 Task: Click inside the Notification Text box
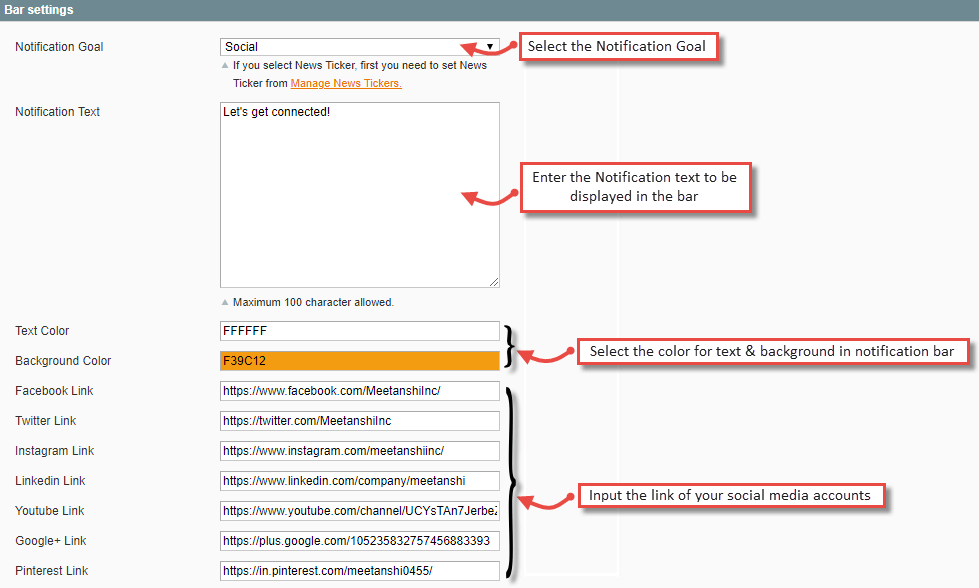tap(359, 190)
